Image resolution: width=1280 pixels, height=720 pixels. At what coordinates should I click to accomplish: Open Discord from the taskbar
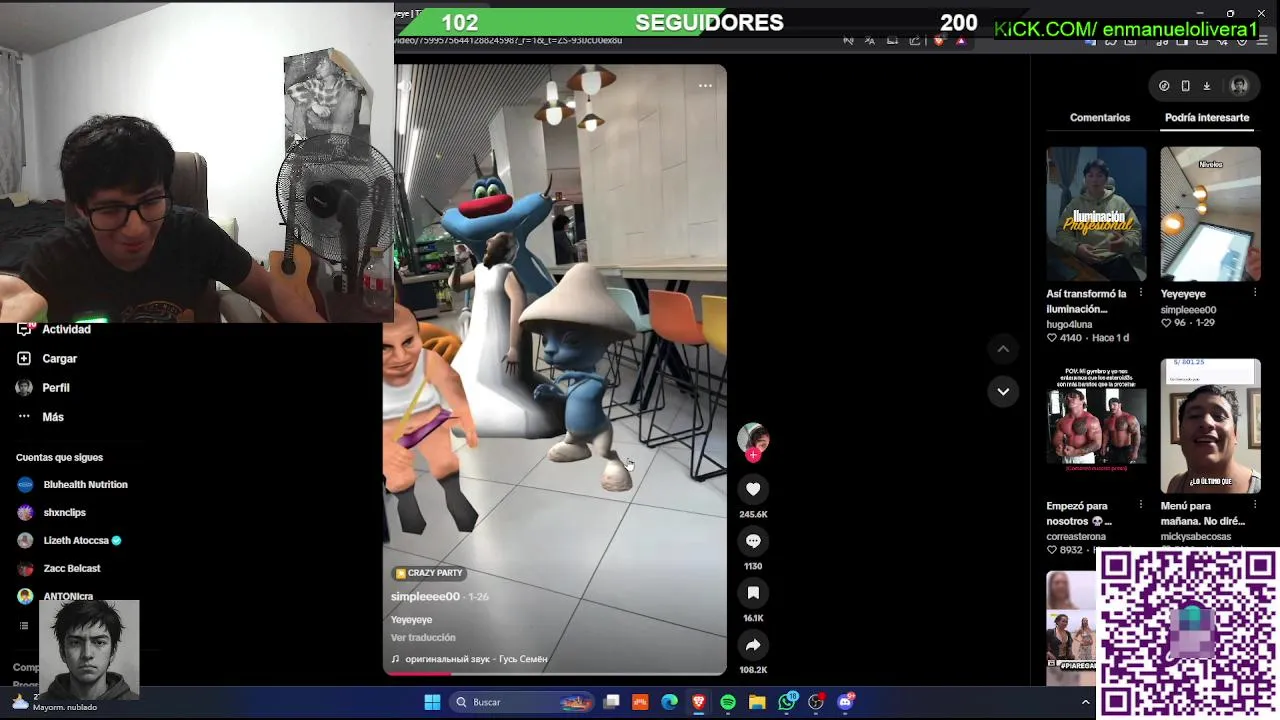pyautogui.click(x=846, y=702)
